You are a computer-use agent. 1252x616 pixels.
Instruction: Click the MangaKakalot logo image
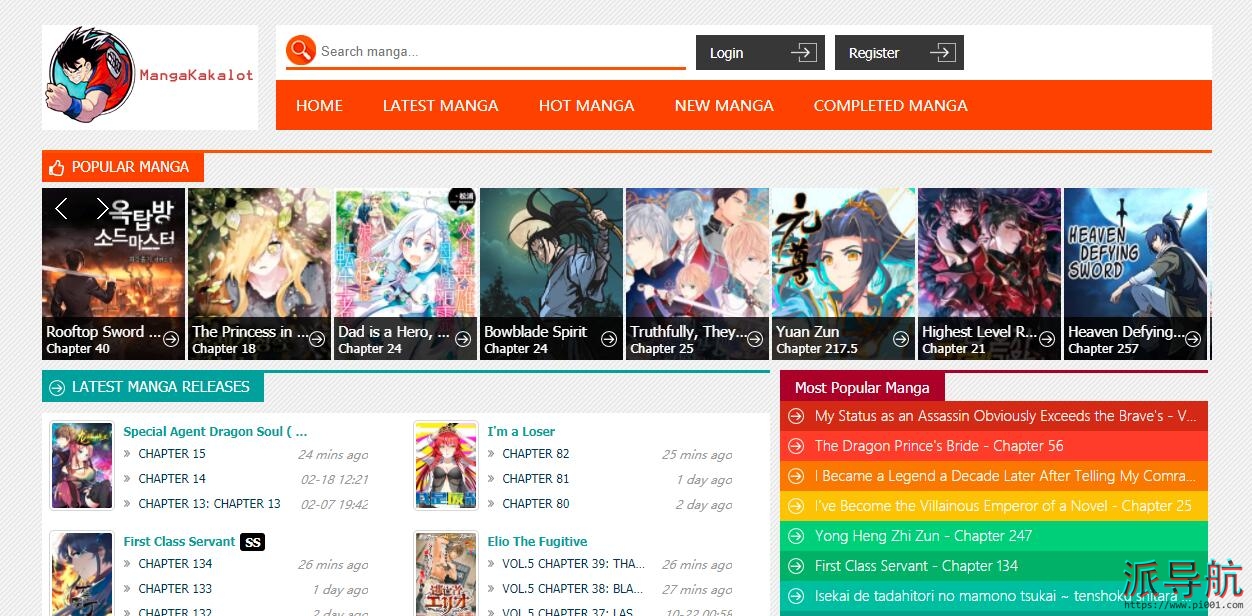point(150,77)
